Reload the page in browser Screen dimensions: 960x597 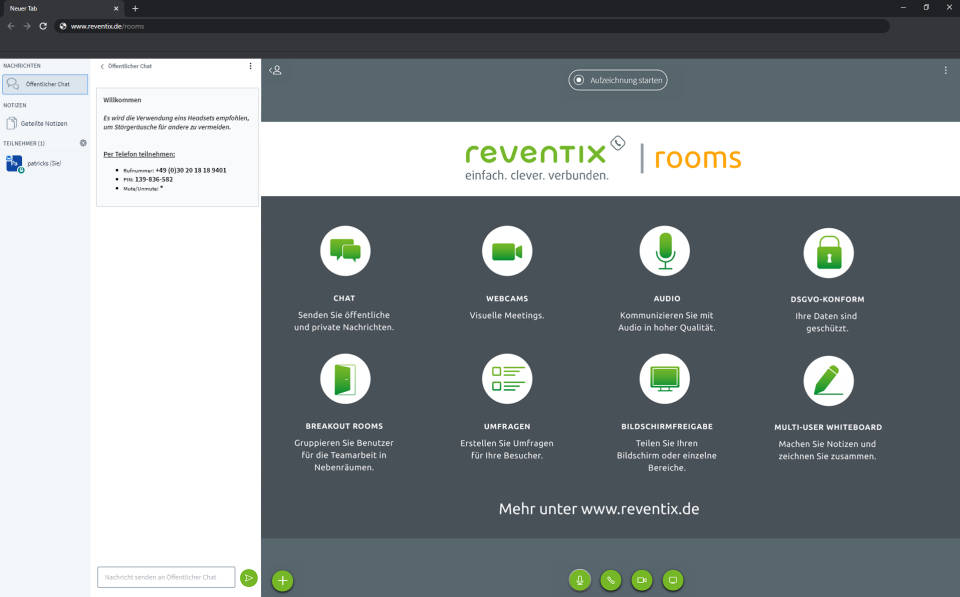pos(43,26)
